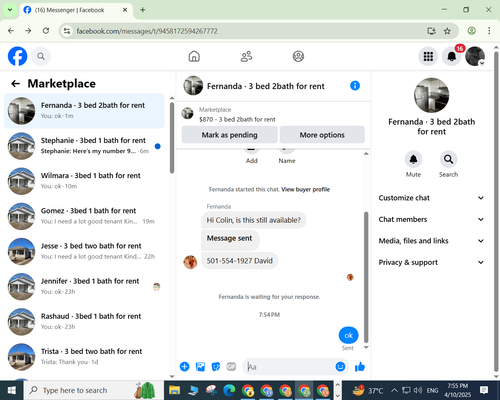Open Stephanie 3bed 1 bath chat

click(x=85, y=146)
